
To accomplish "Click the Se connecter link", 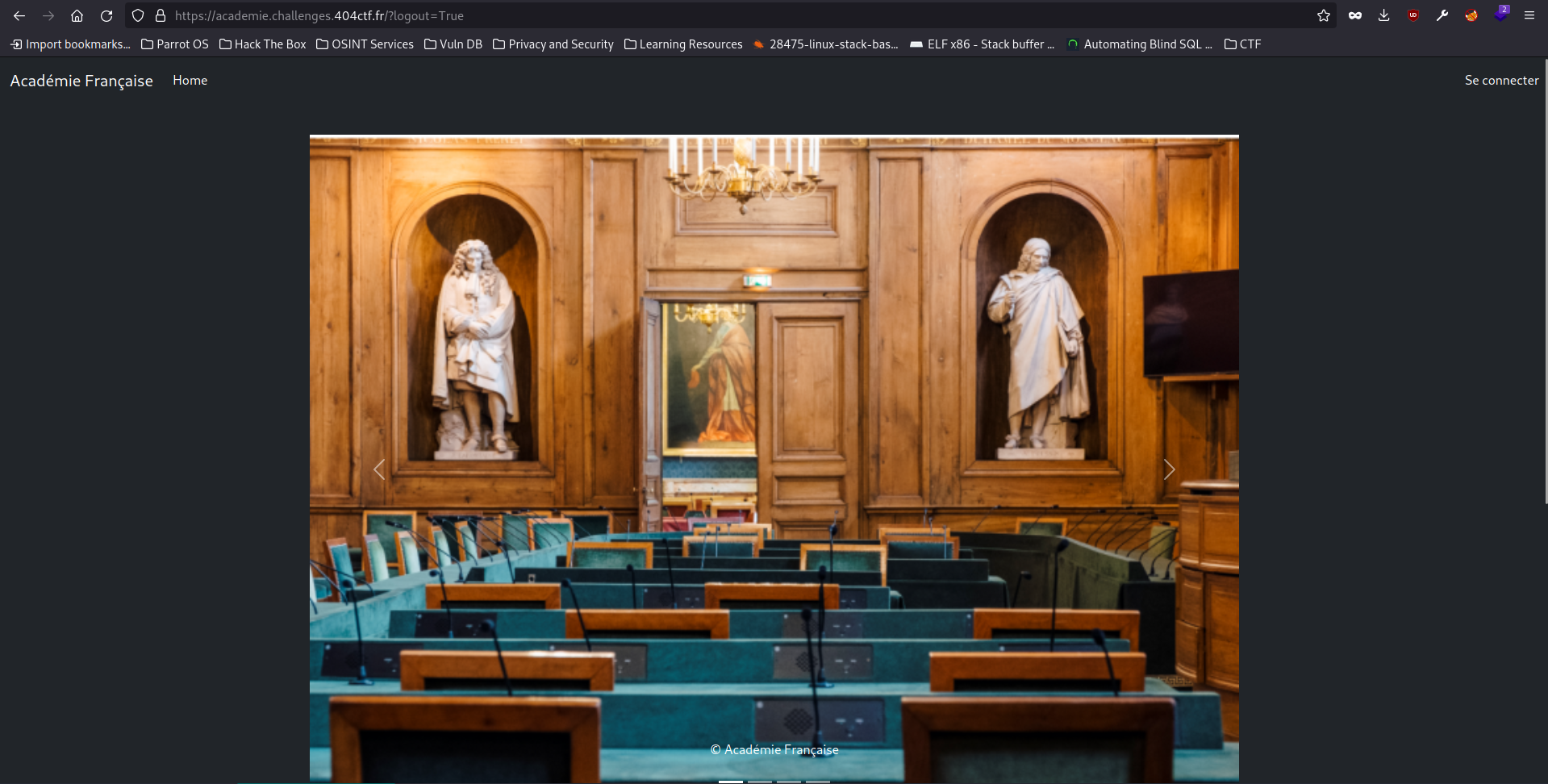I will (1501, 80).
